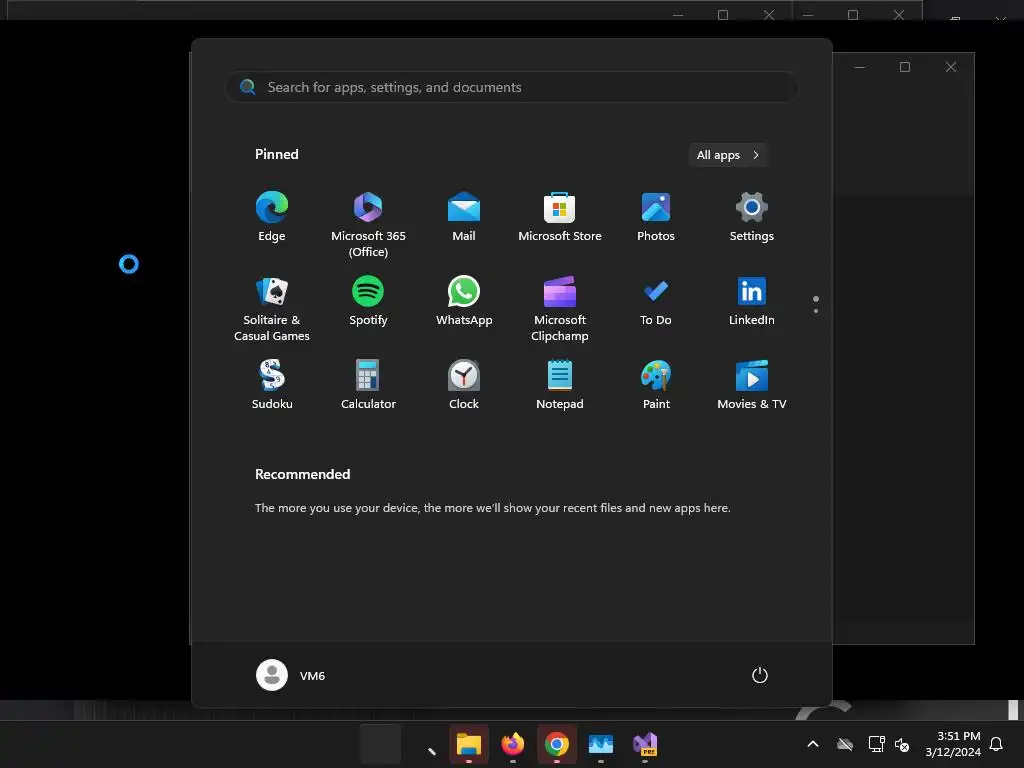Open Notepad from pinned apps
The image size is (1024, 768).
point(560,386)
